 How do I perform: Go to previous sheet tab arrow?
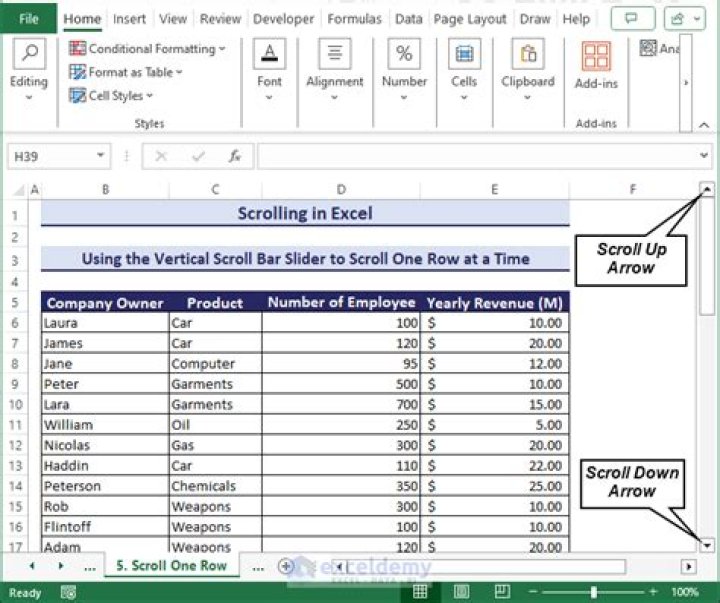click(32, 566)
